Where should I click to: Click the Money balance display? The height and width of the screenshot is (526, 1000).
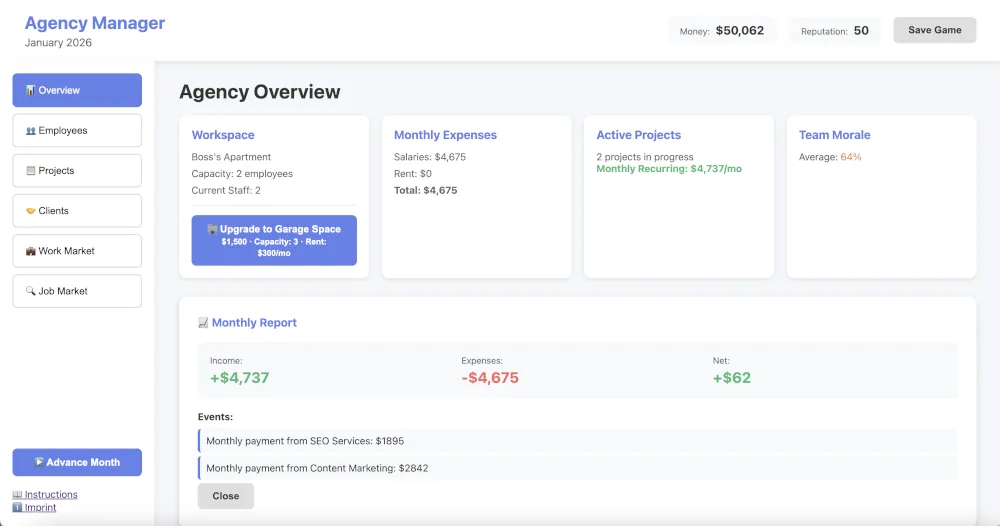point(722,31)
